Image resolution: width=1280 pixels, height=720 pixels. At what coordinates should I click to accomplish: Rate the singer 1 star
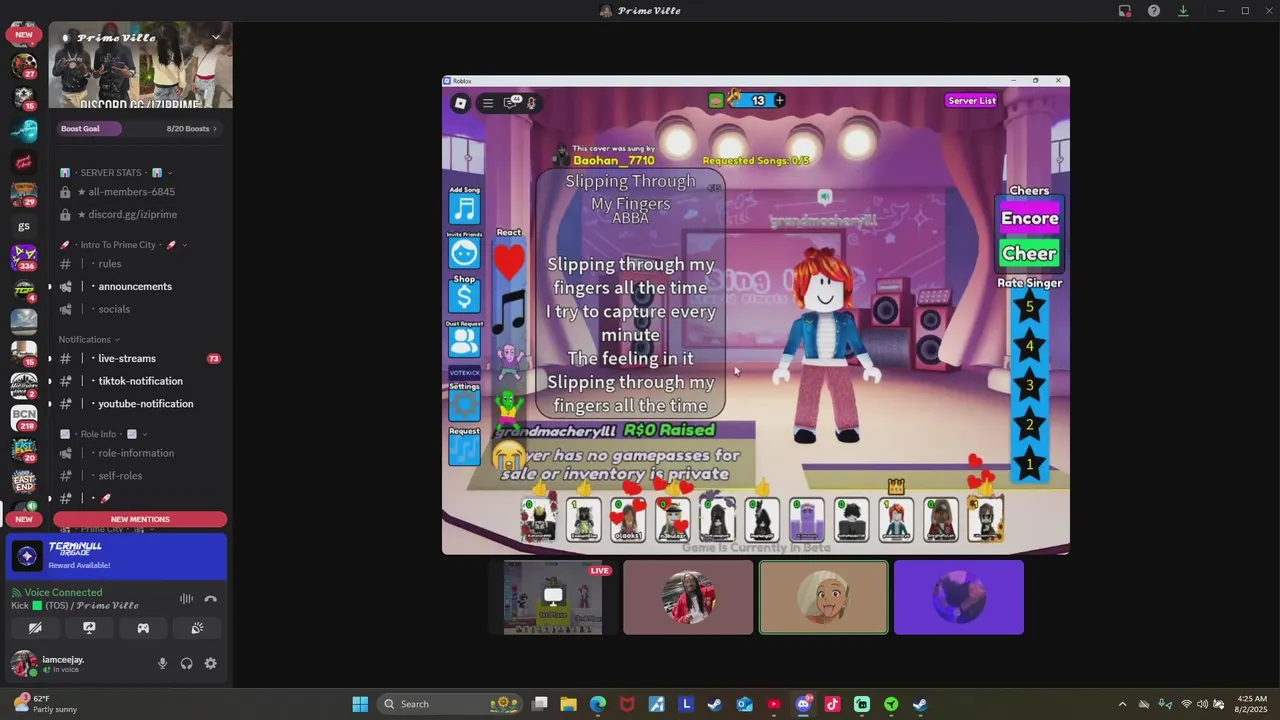(1029, 464)
